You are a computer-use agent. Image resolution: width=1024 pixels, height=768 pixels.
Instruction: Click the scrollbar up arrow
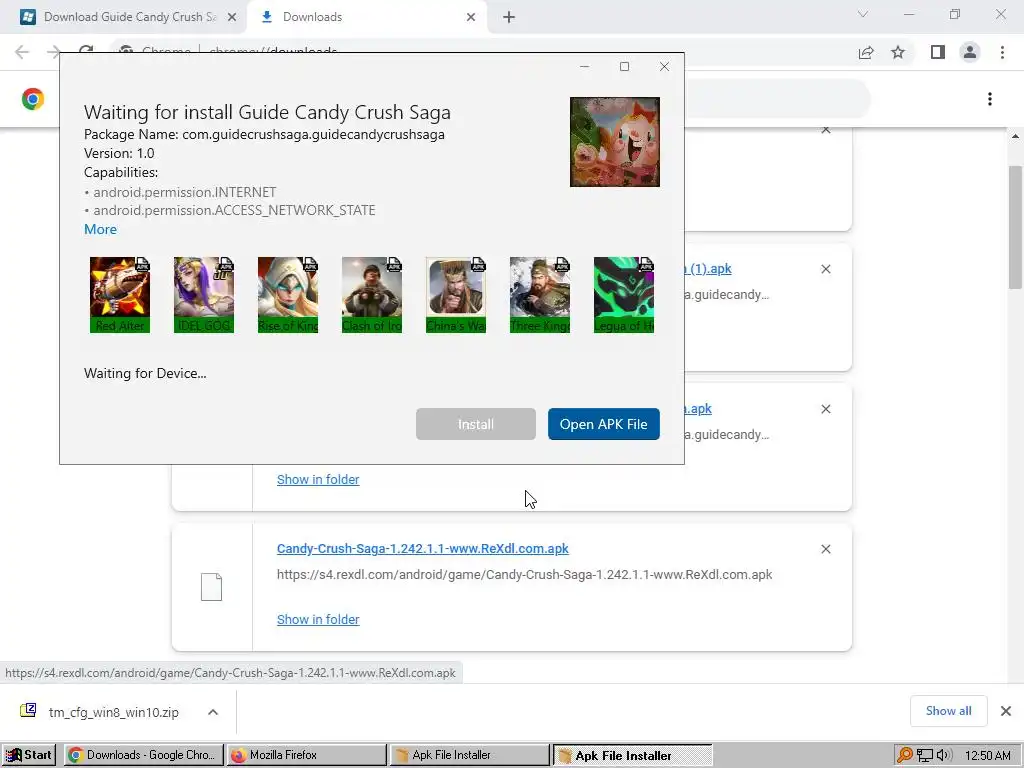pos(1015,136)
